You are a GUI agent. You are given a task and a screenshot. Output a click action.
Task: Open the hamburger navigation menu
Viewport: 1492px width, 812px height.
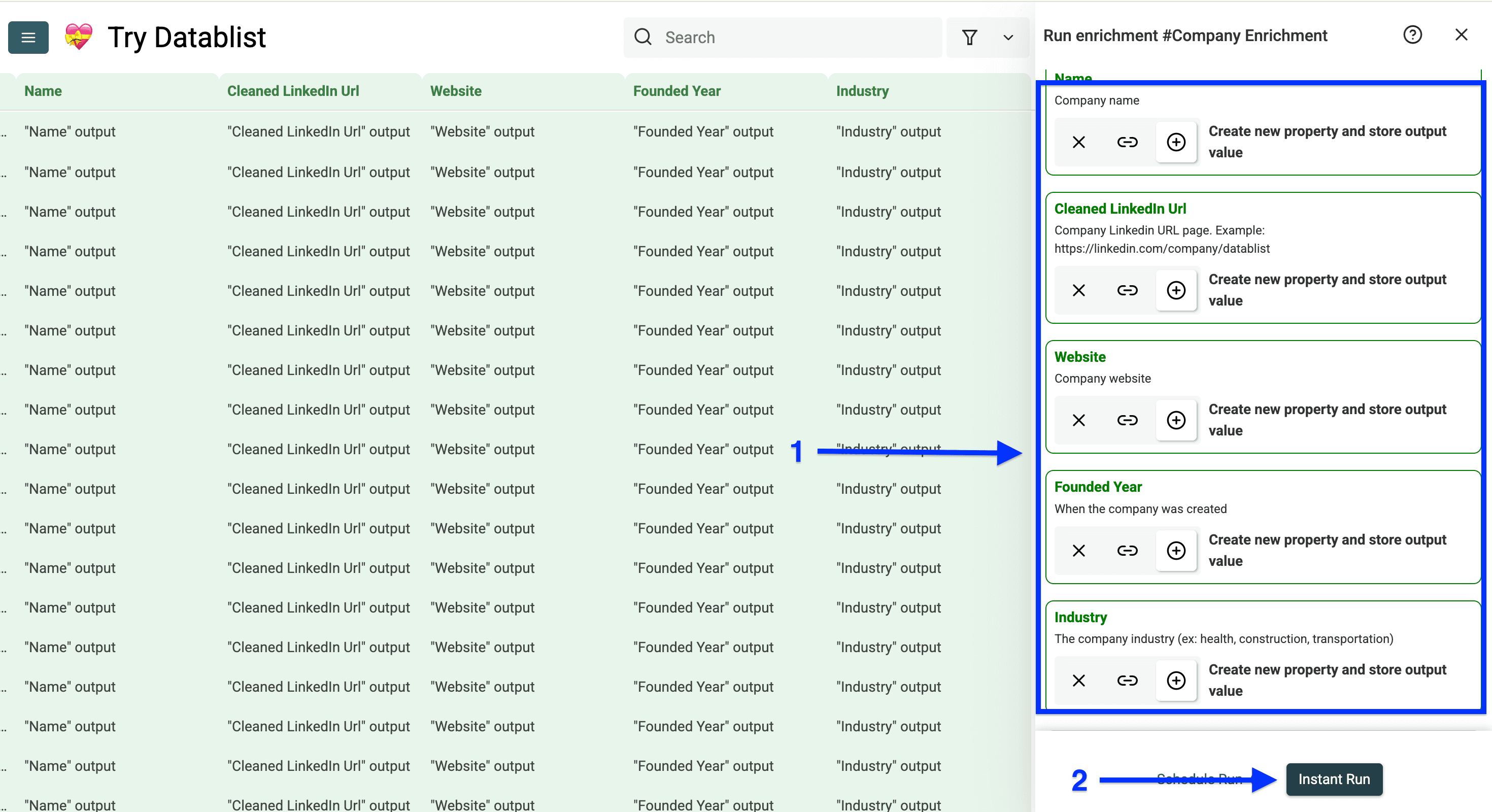tap(28, 37)
